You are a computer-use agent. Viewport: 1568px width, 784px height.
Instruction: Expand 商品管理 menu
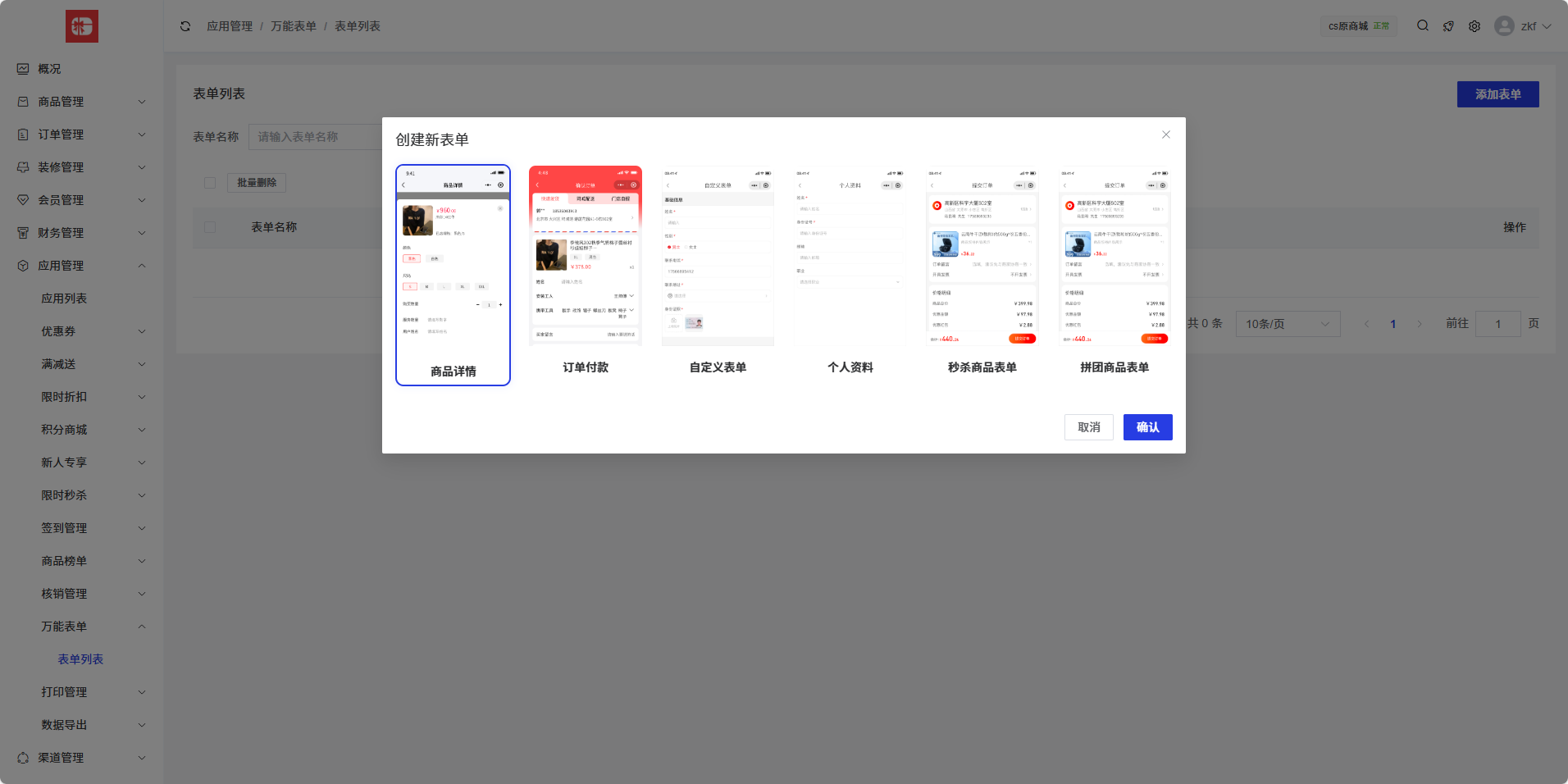click(142, 102)
